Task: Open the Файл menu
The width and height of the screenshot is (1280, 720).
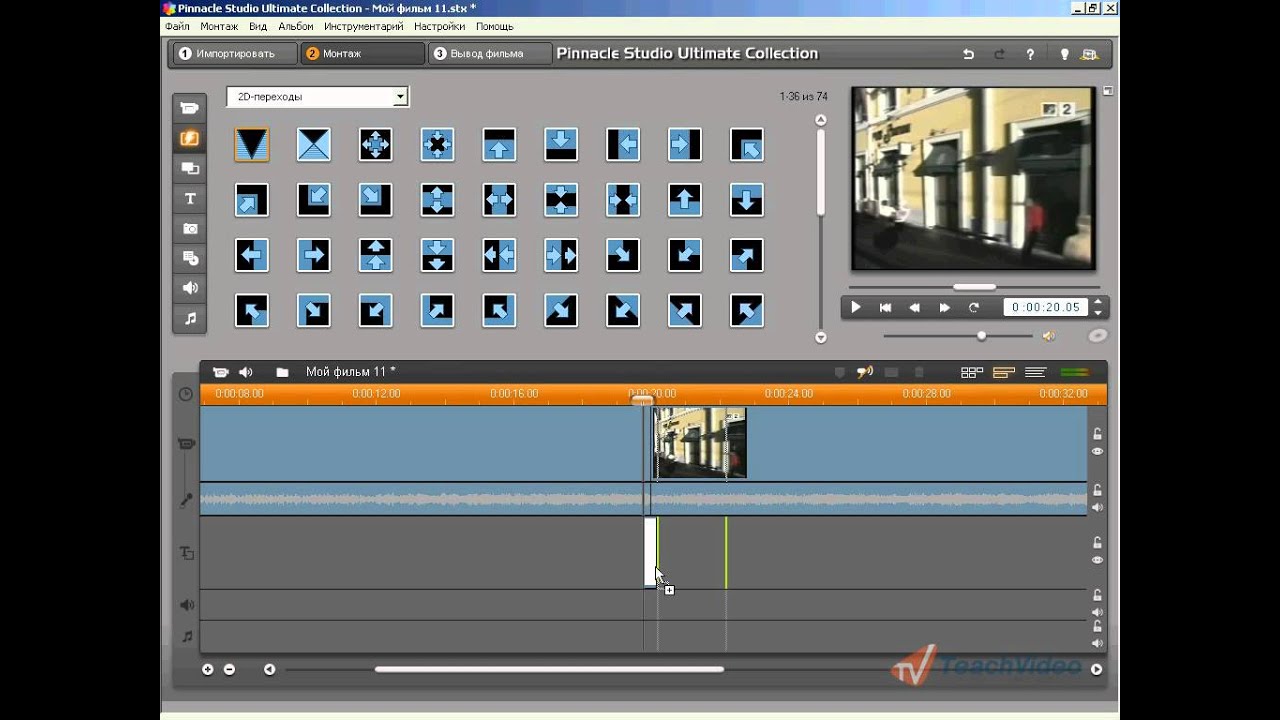Action: tap(177, 26)
